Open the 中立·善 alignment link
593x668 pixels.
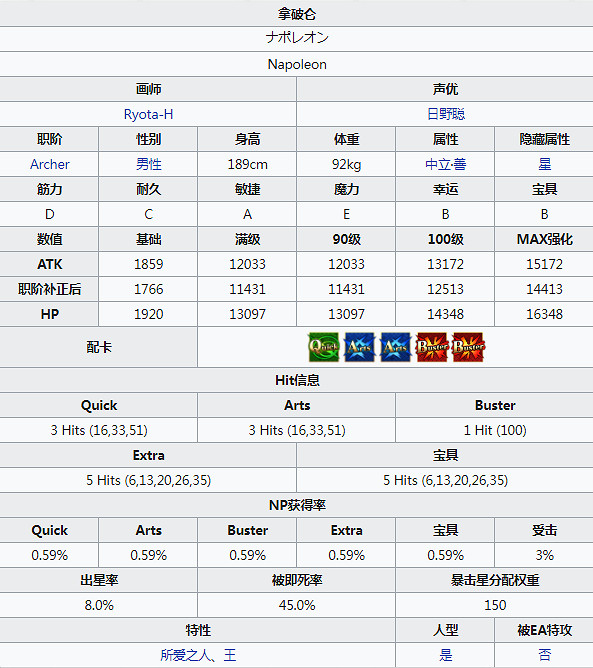pyautogui.click(x=446, y=164)
